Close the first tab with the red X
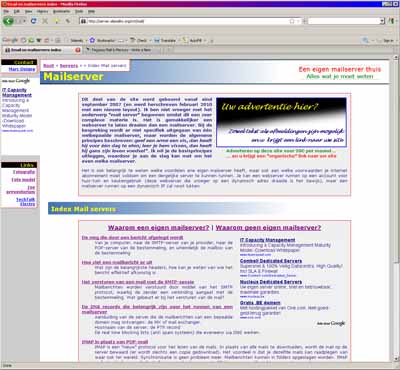400x370 pixels. [78, 50]
